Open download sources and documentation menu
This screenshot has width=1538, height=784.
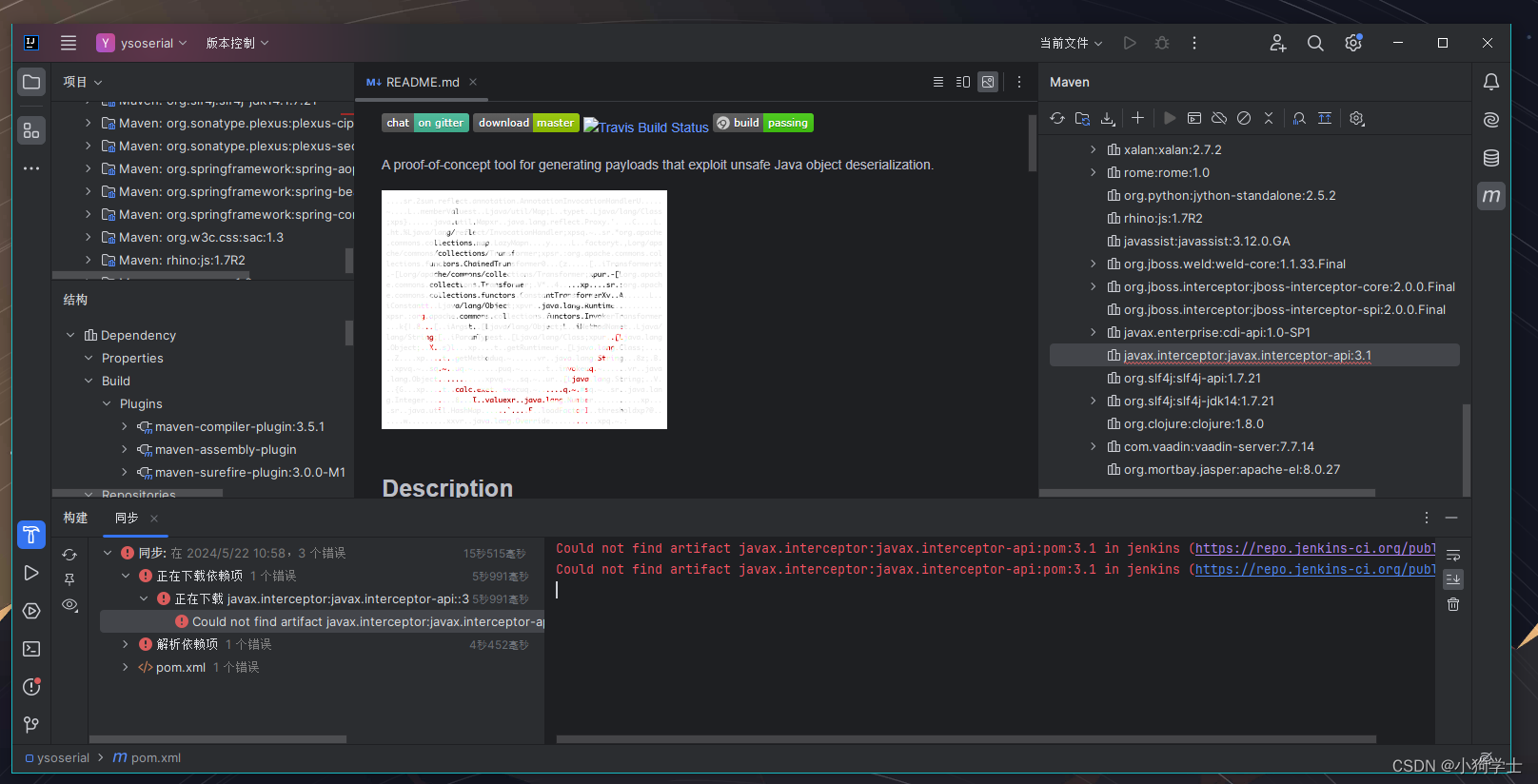coord(1108,118)
